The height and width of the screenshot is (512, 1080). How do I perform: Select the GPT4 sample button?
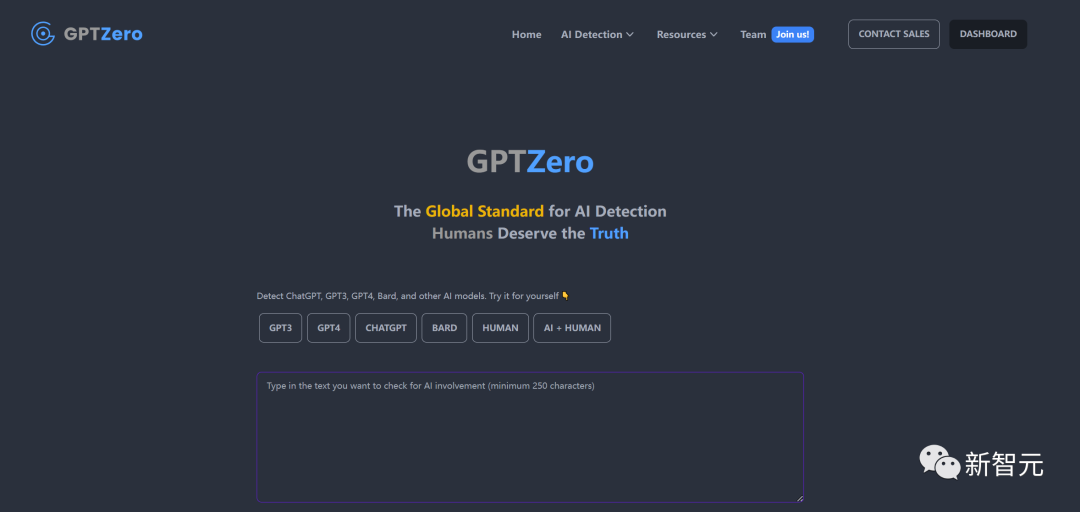click(329, 328)
